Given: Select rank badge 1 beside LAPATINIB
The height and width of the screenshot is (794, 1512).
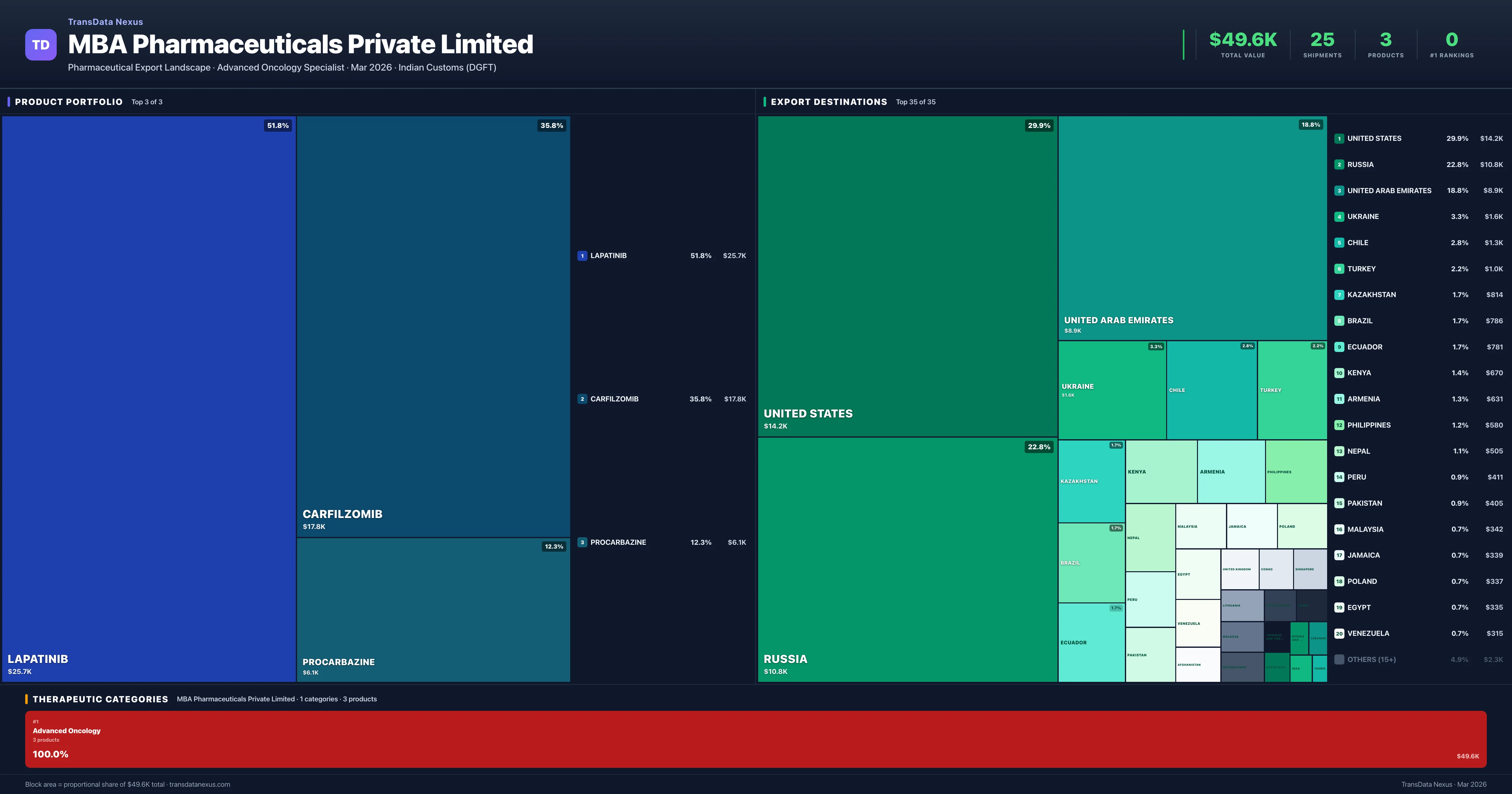Looking at the screenshot, I should pos(582,256).
